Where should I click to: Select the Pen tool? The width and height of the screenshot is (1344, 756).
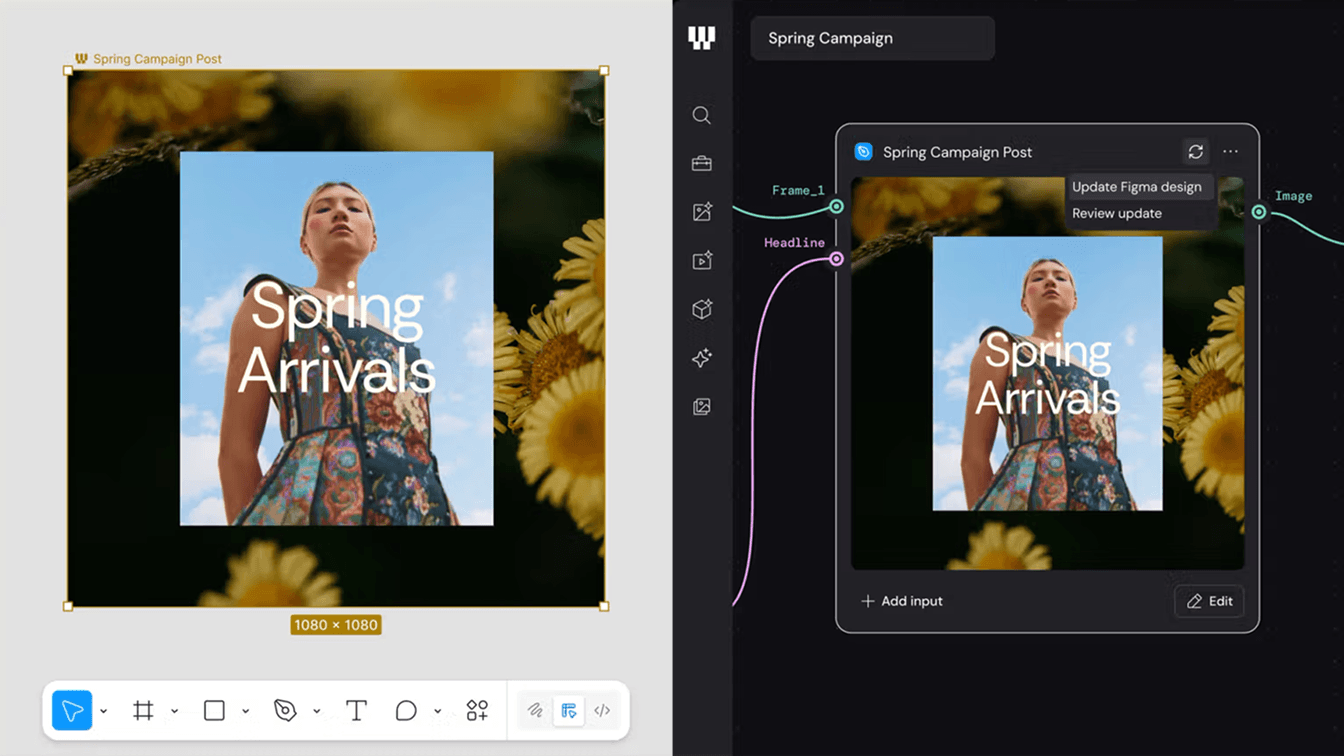click(x=285, y=710)
